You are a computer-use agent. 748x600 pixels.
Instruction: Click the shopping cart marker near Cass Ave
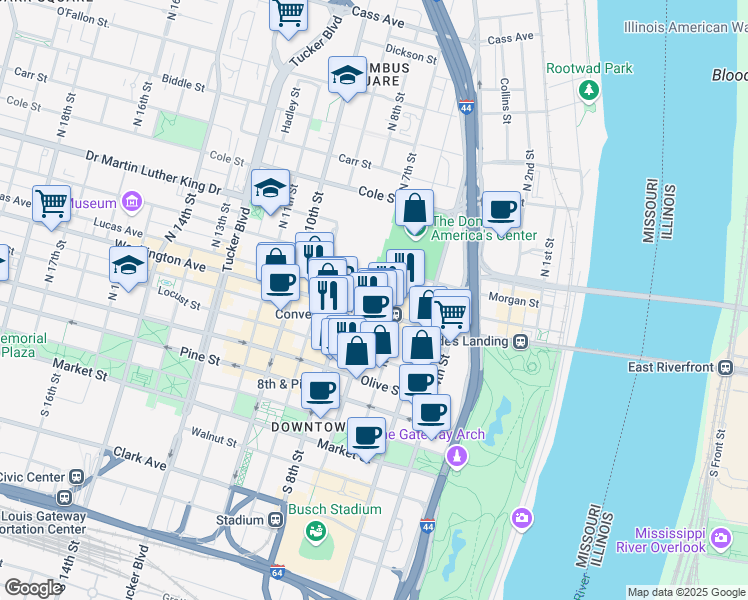[x=288, y=16]
